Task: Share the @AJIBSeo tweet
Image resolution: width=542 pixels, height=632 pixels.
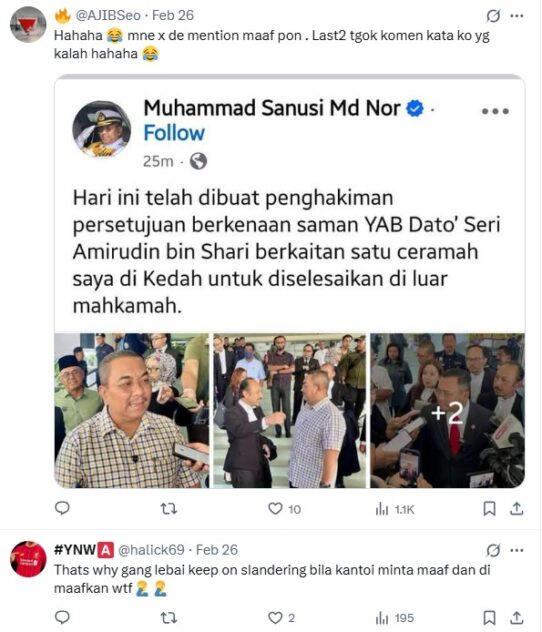Action: point(517,509)
